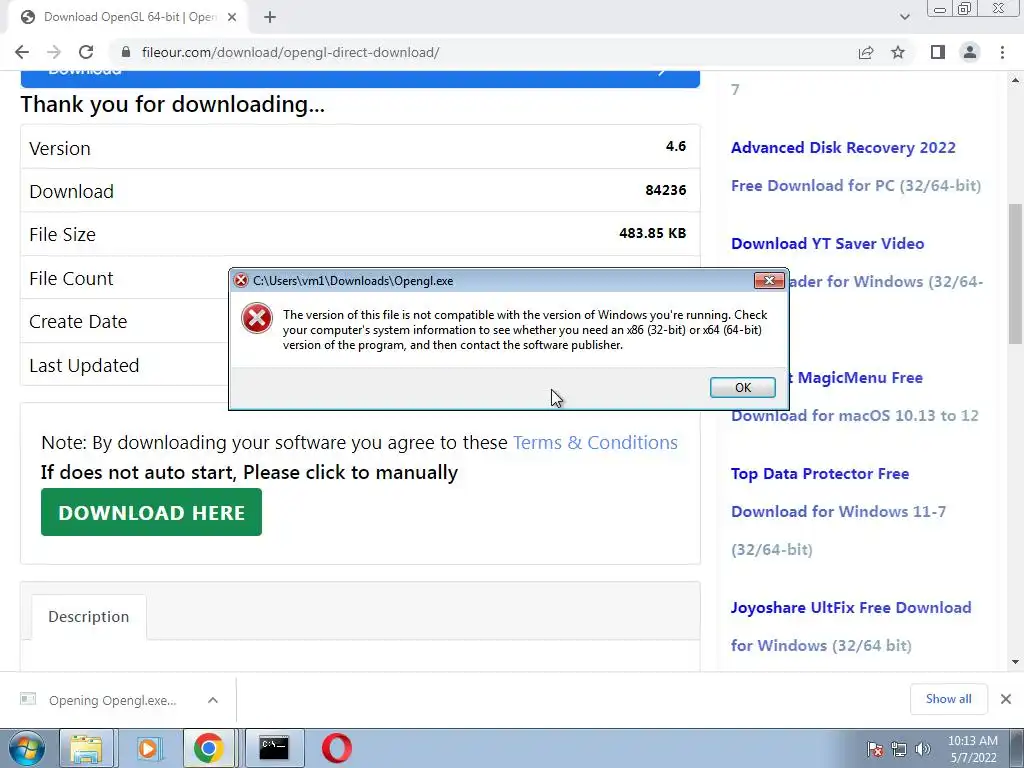Bookmark this page with the star
The height and width of the screenshot is (768, 1024).
(898, 52)
